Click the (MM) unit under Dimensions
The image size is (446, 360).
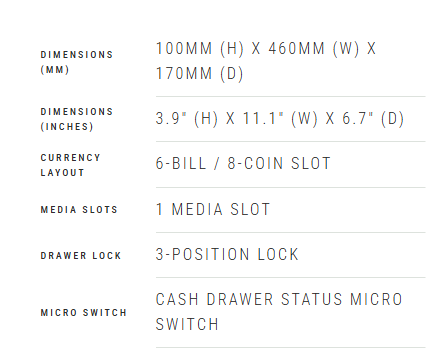[x=55, y=70]
